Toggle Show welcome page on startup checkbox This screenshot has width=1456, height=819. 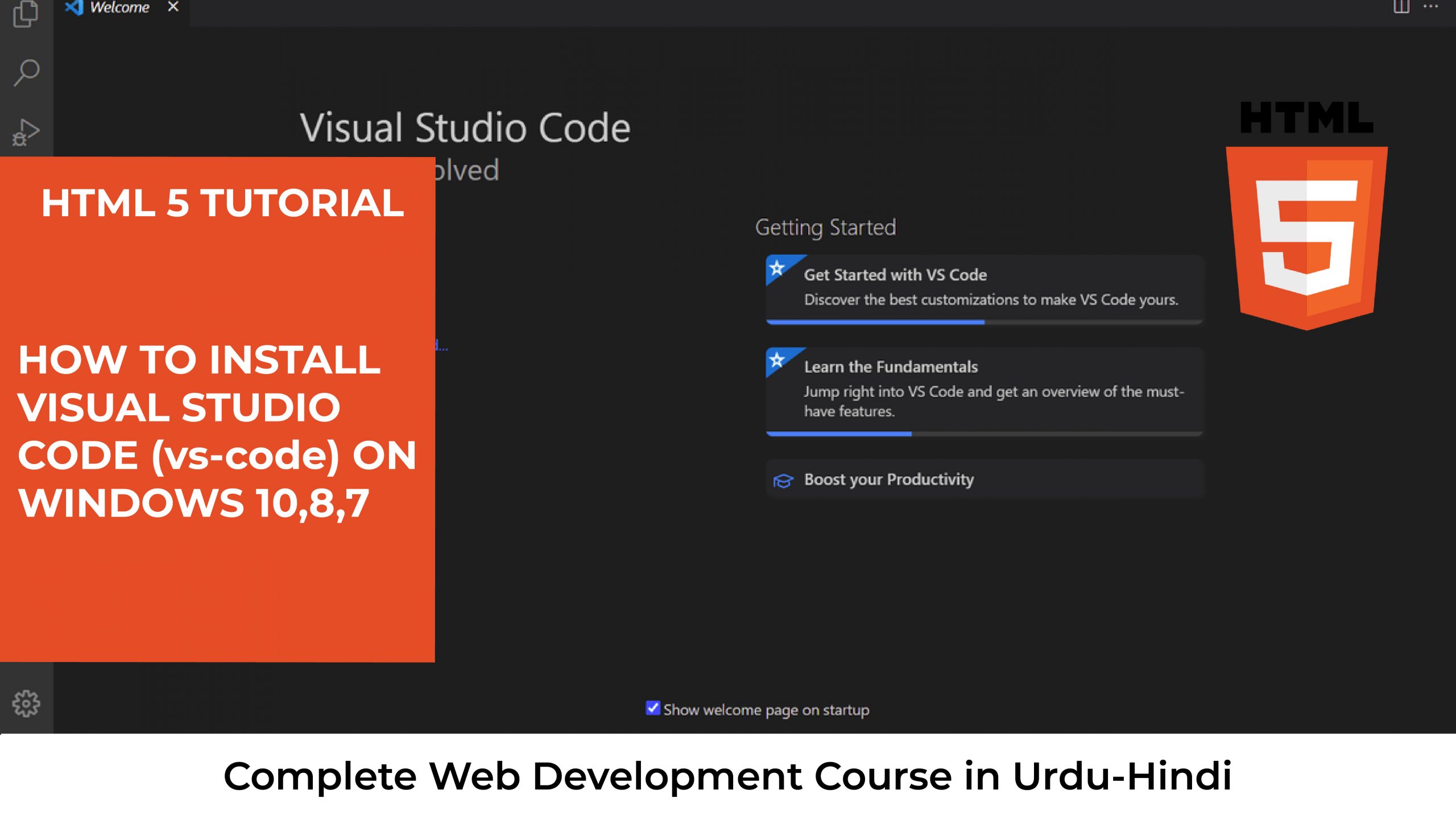[652, 708]
